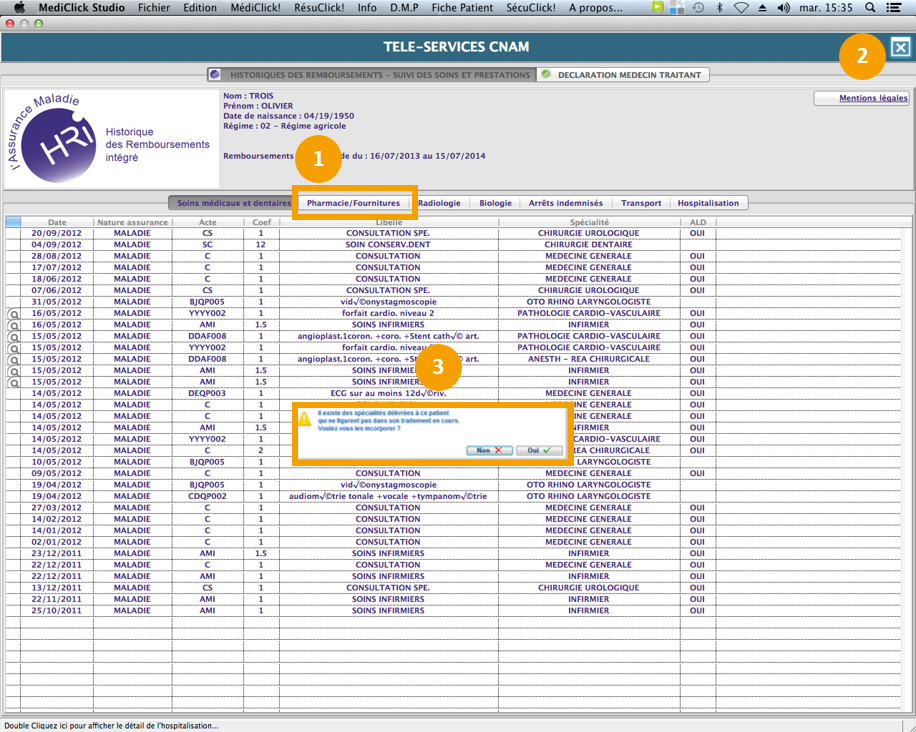Open the Wi-Fi status menu
916x732 pixels.
741,8
